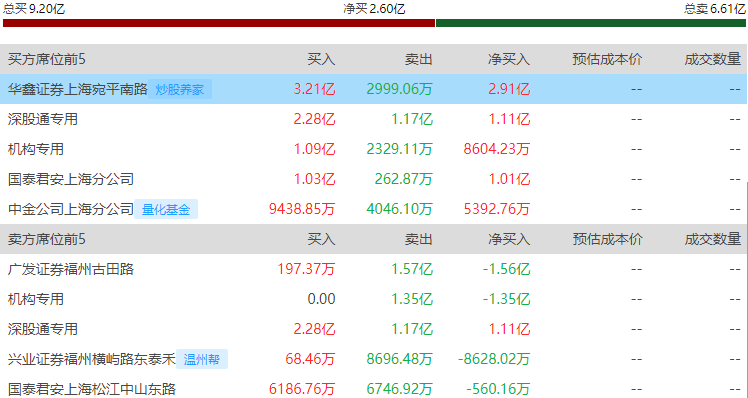748x398 pixels.
Task: Click the 买方席位前5 section header
Action: pyautogui.click(x=47, y=59)
